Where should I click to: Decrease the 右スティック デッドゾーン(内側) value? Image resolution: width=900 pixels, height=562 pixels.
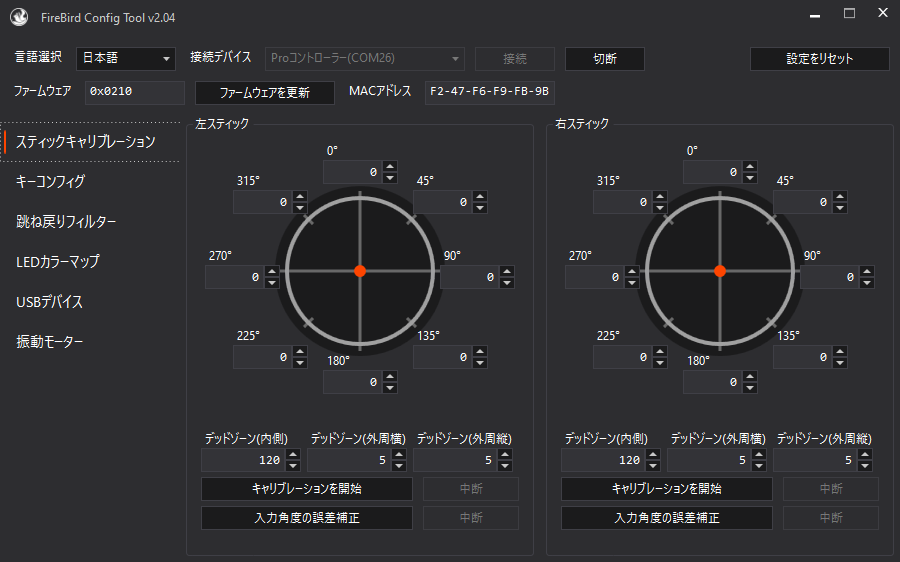point(653,466)
